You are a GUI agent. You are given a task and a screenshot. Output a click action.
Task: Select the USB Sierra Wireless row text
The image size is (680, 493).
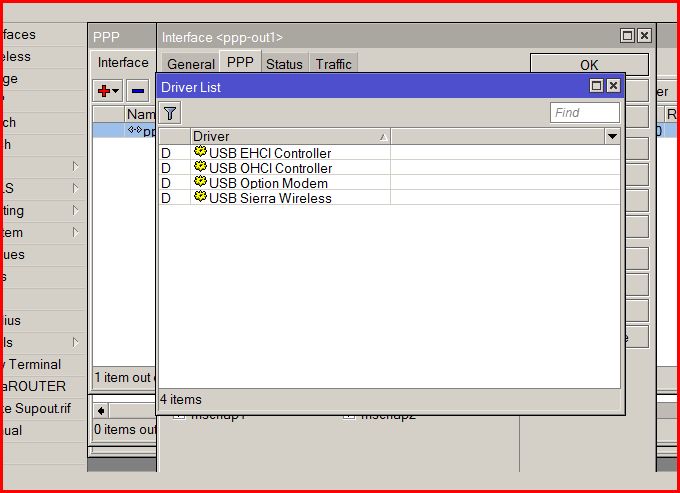(x=270, y=198)
